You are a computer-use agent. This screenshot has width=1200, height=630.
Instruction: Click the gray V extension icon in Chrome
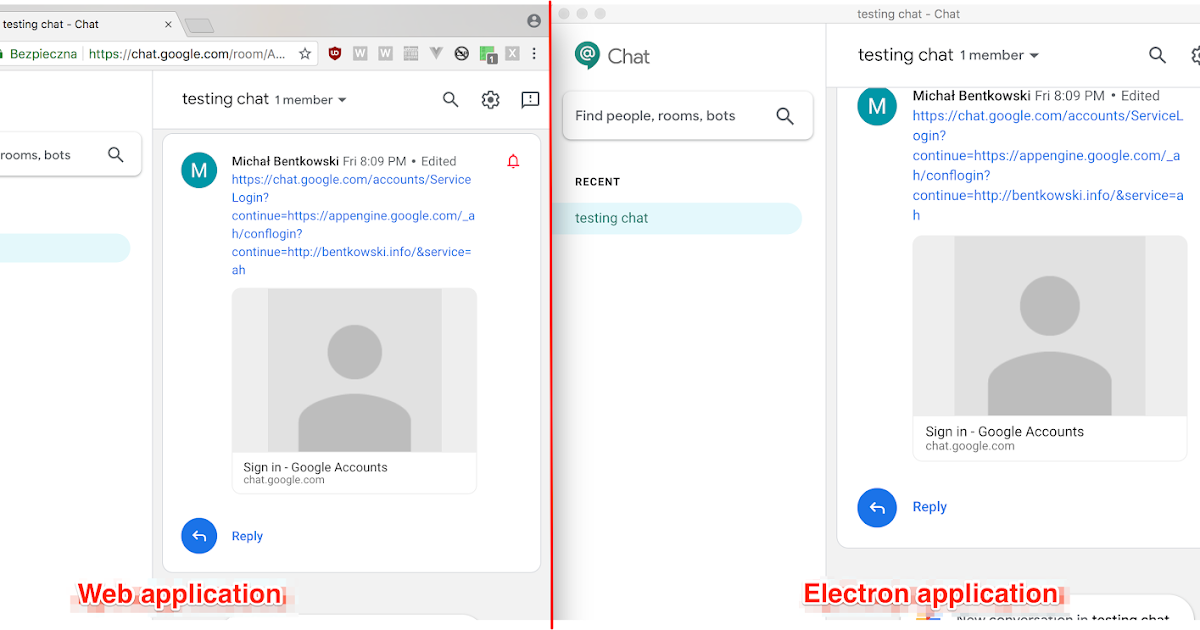436,54
